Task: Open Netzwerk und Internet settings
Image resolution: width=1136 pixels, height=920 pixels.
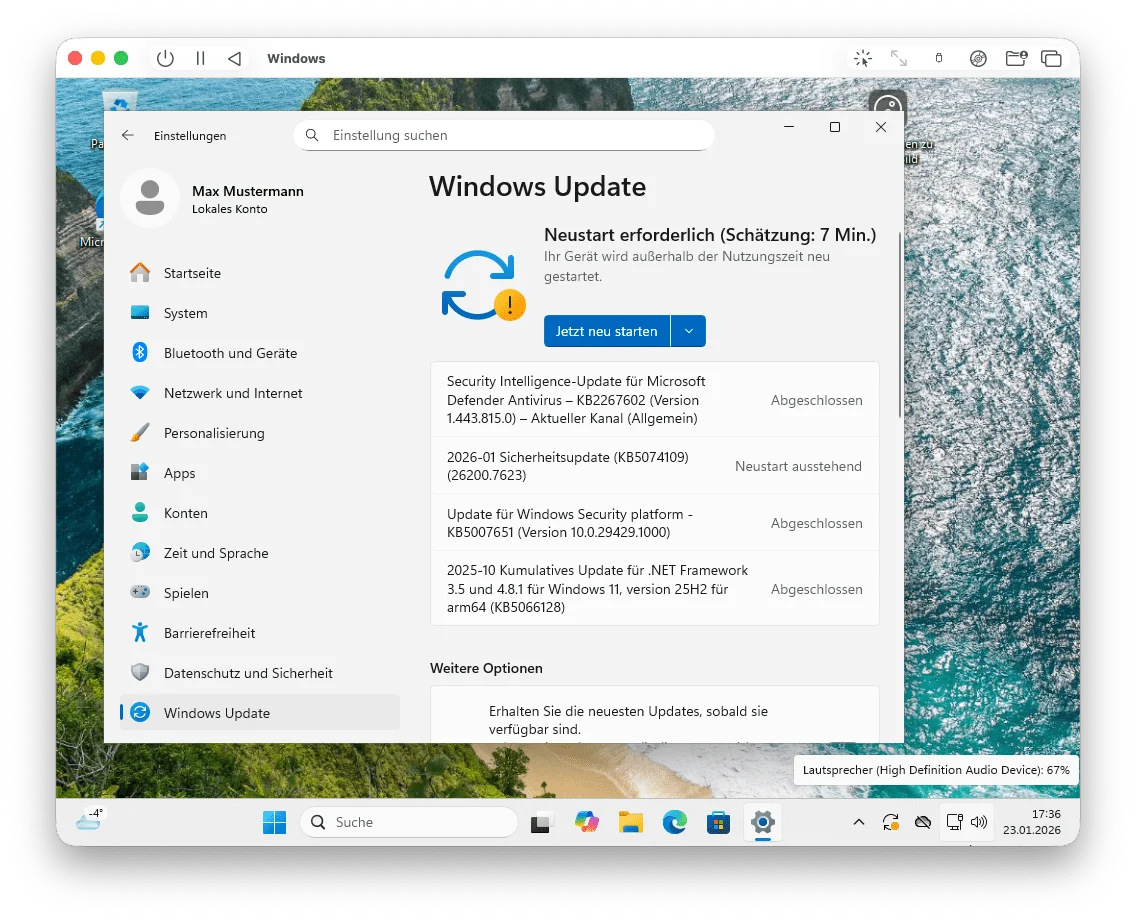Action: 259,393
